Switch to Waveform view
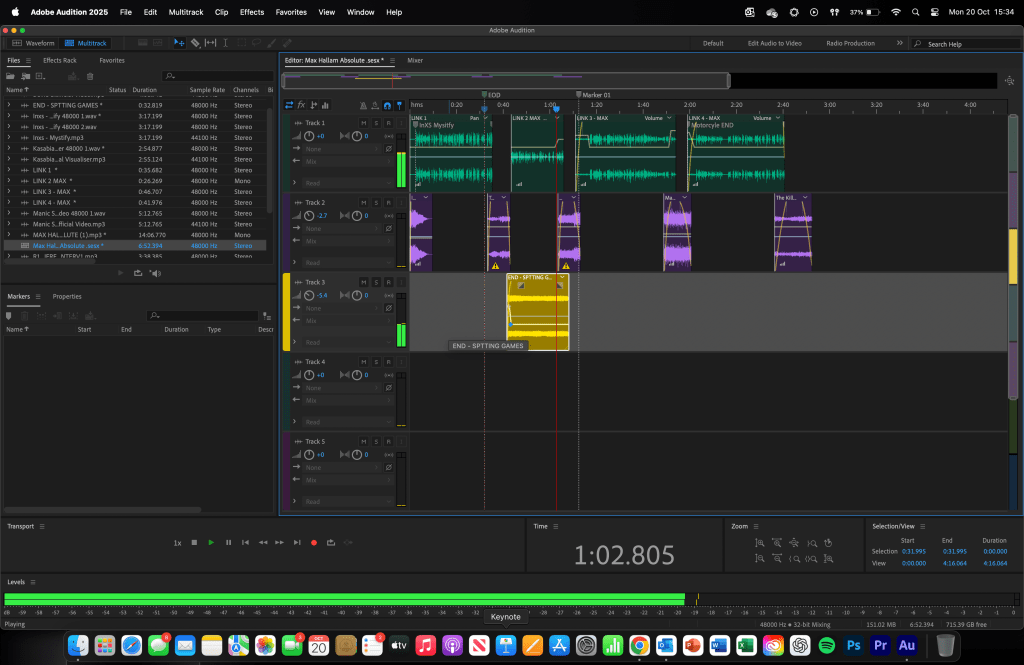Screen dimensions: 1024x665 pos(34,43)
